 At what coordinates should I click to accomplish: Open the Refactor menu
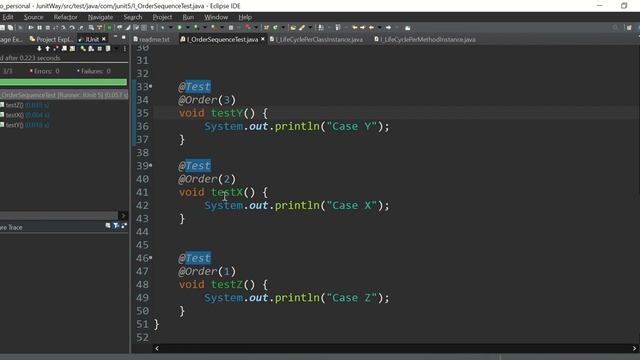pyautogui.click(x=65, y=17)
